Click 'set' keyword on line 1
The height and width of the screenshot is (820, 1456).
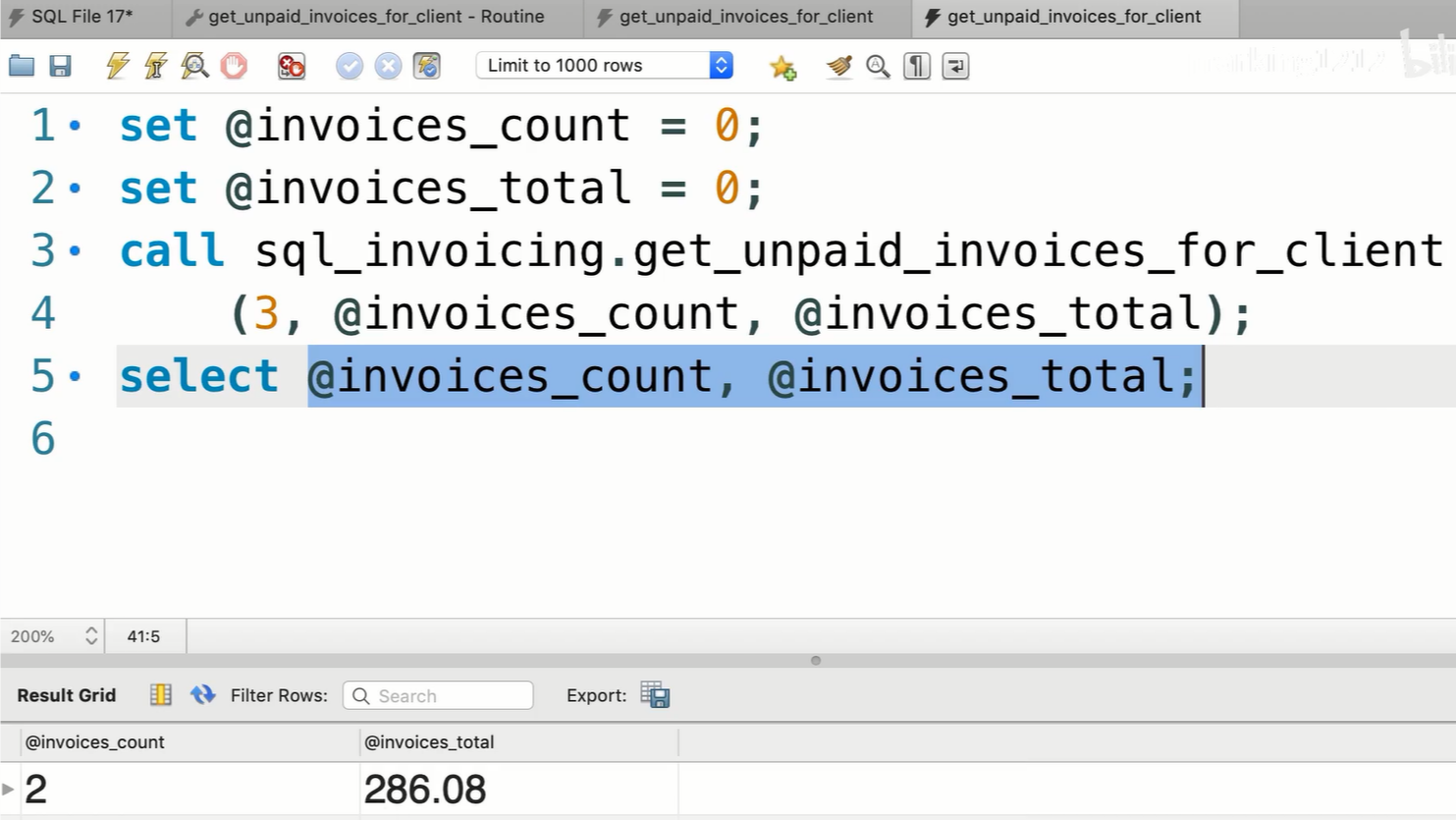158,126
